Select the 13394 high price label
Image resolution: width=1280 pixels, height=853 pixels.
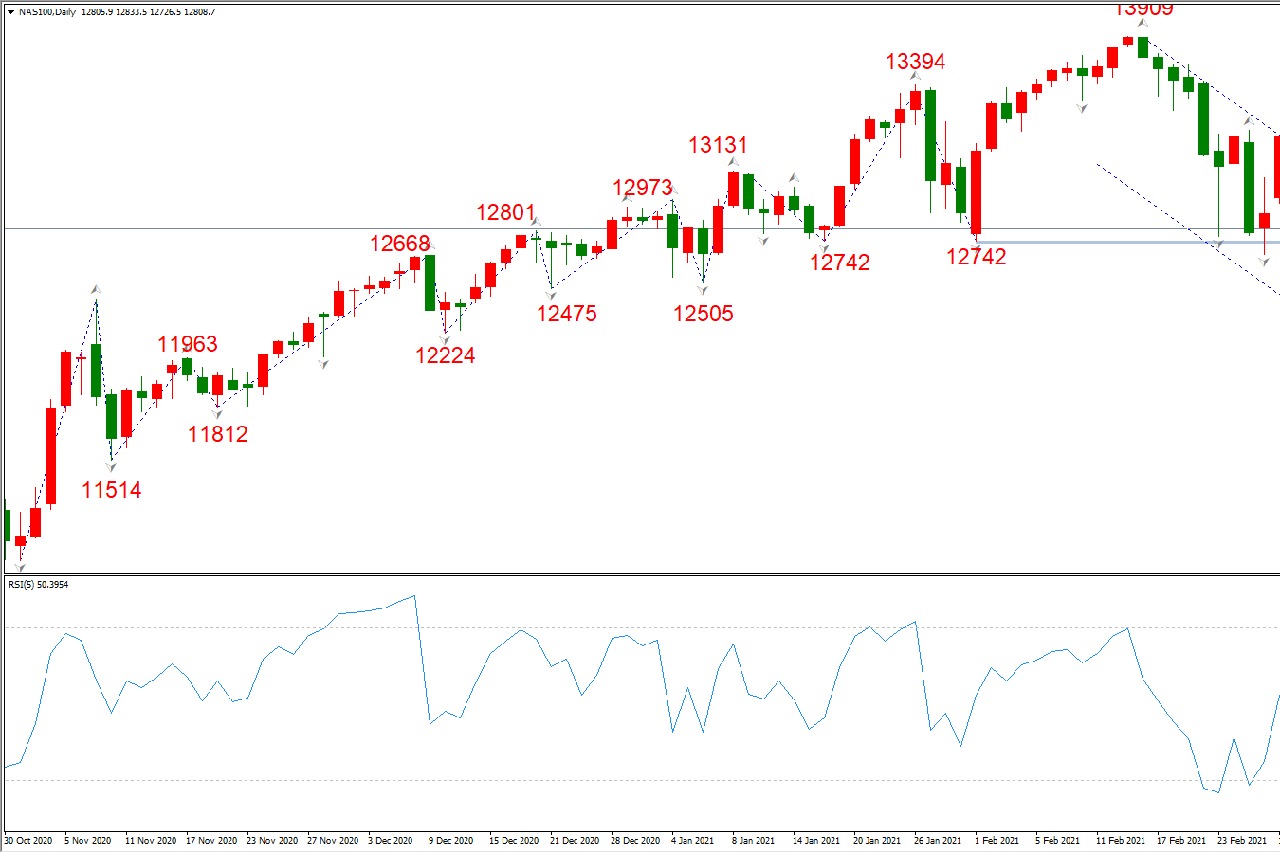pyautogui.click(x=915, y=61)
